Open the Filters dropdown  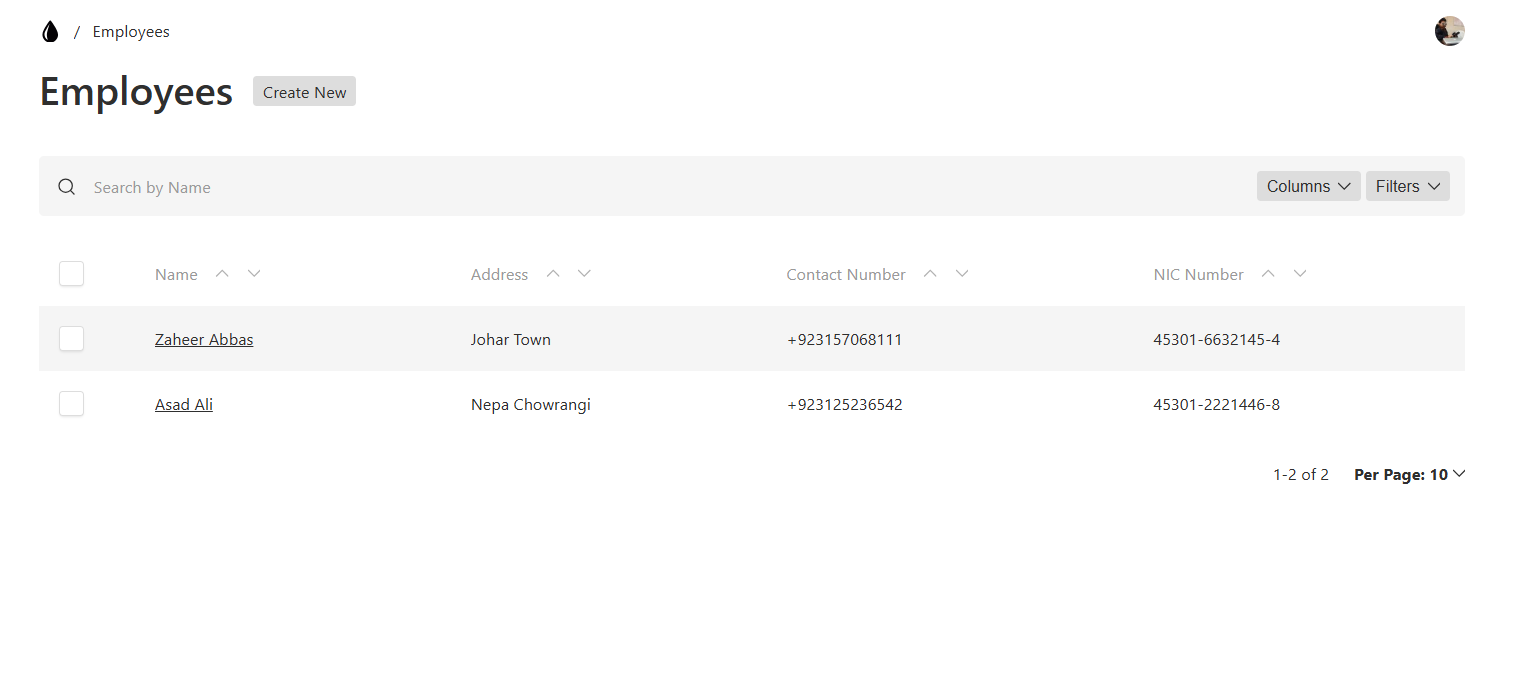pyautogui.click(x=1407, y=186)
